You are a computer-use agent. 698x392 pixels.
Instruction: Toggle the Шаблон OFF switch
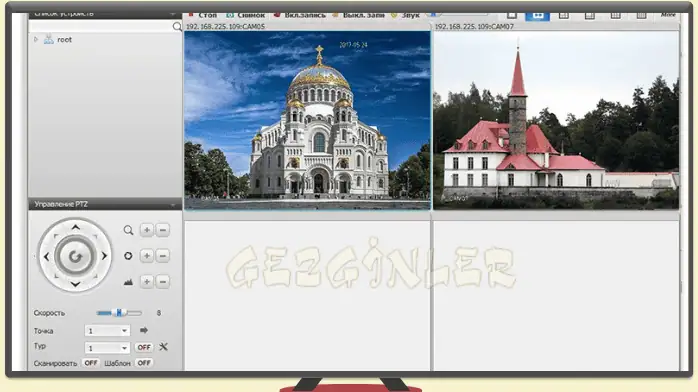click(x=144, y=363)
